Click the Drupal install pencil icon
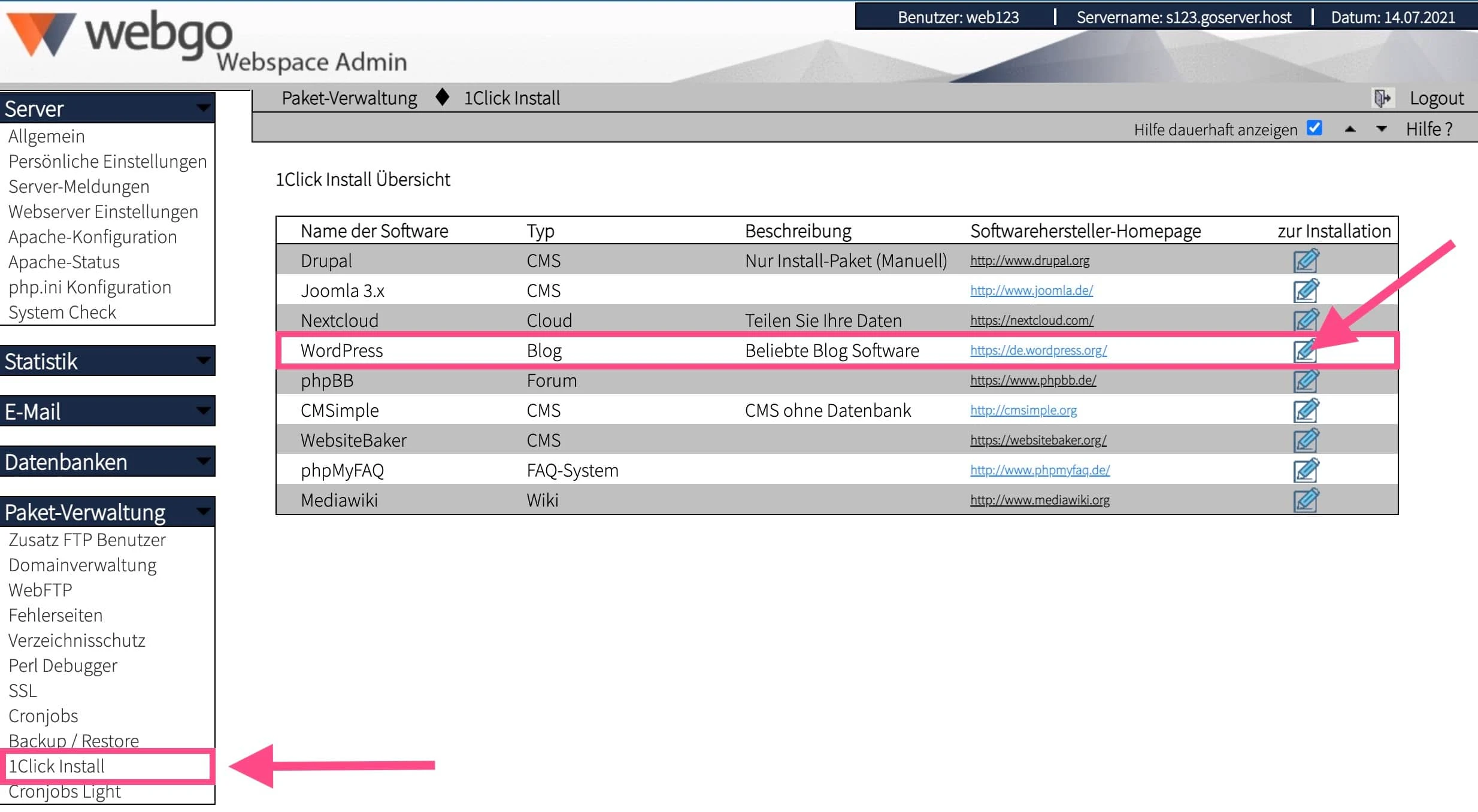 click(x=1306, y=260)
